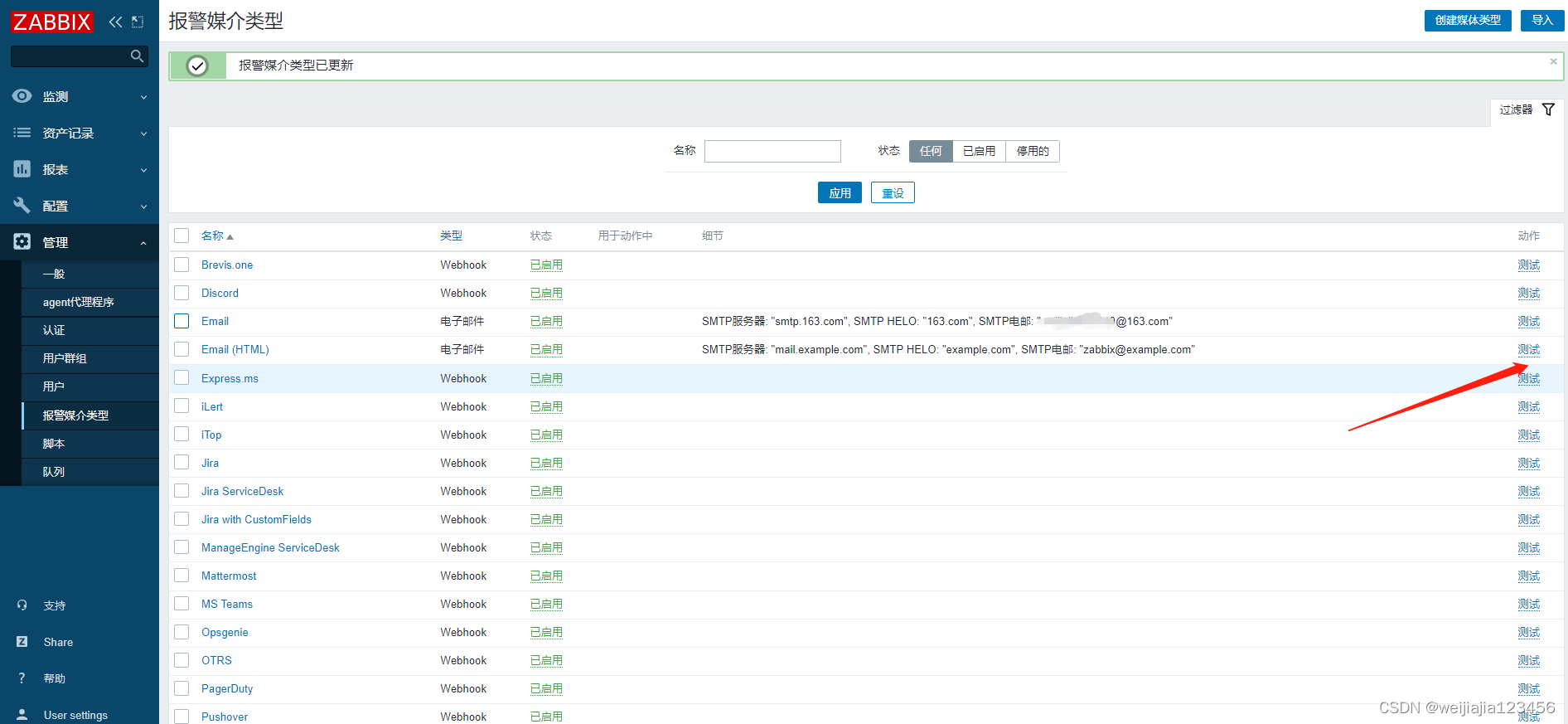Select the 已启用 status filter option
The height and width of the screenshot is (724, 1568).
point(979,151)
